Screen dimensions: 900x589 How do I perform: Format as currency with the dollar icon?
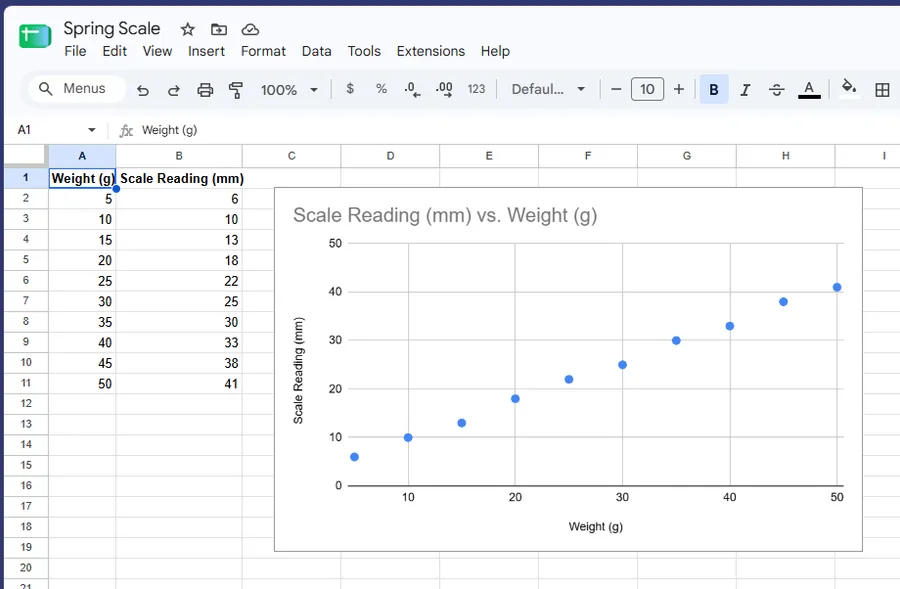350,89
